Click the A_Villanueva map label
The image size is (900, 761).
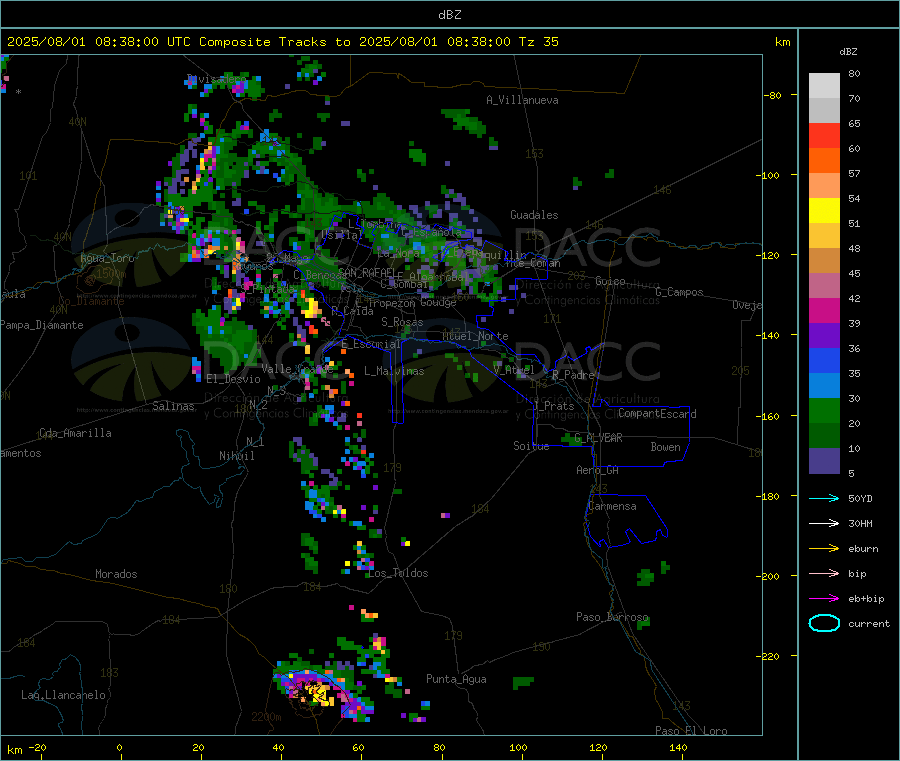[522, 100]
